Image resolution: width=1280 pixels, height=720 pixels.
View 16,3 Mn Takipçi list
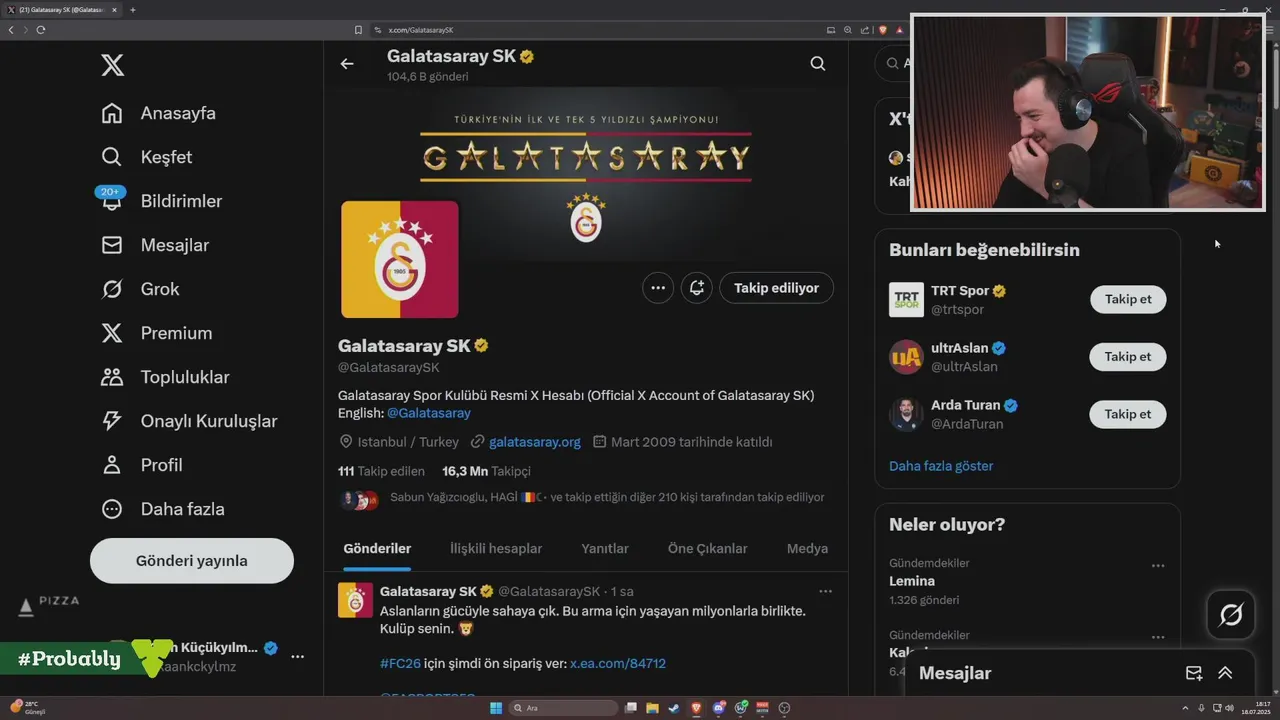[486, 471]
